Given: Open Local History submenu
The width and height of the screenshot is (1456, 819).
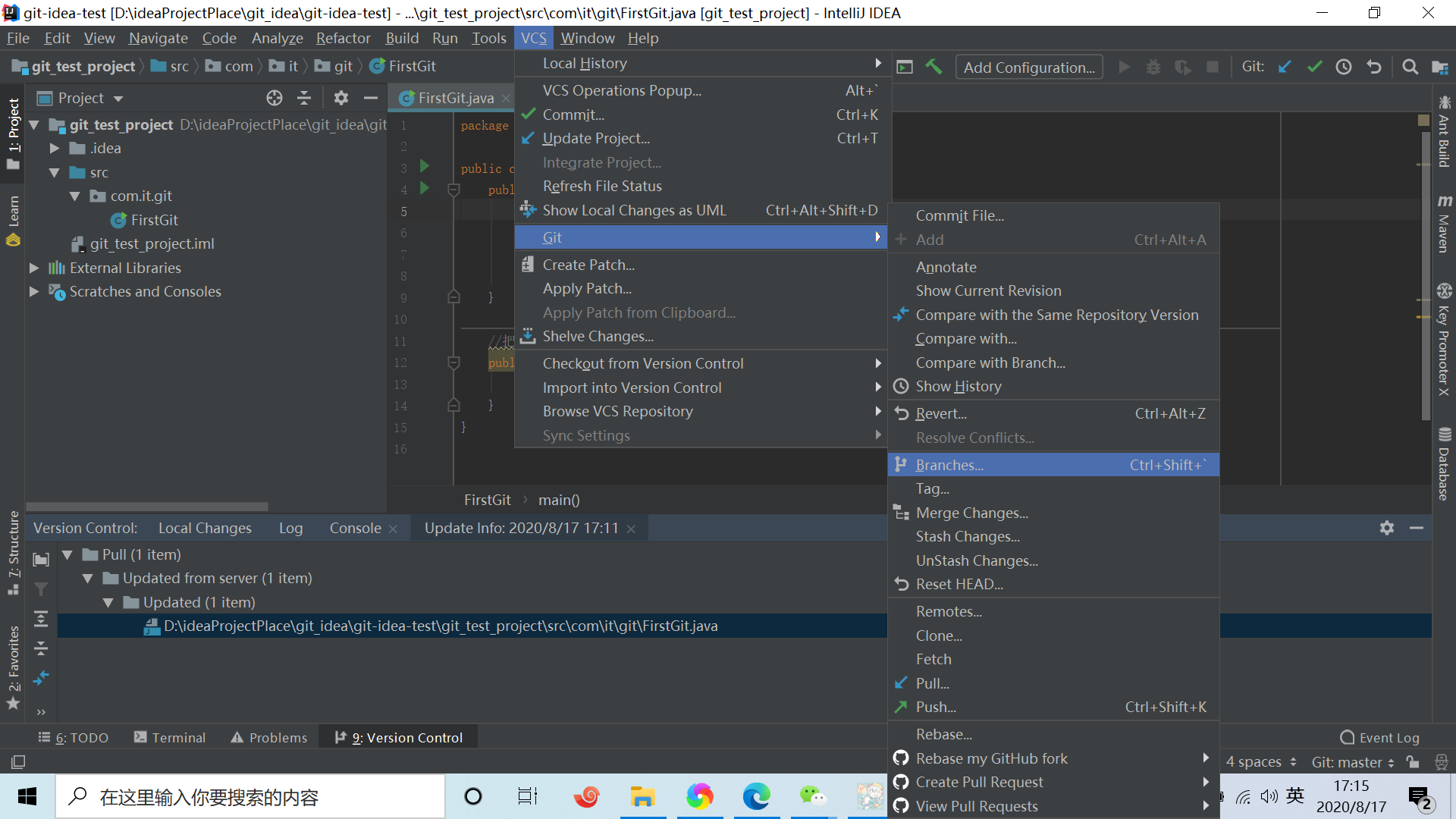Looking at the screenshot, I should [701, 64].
